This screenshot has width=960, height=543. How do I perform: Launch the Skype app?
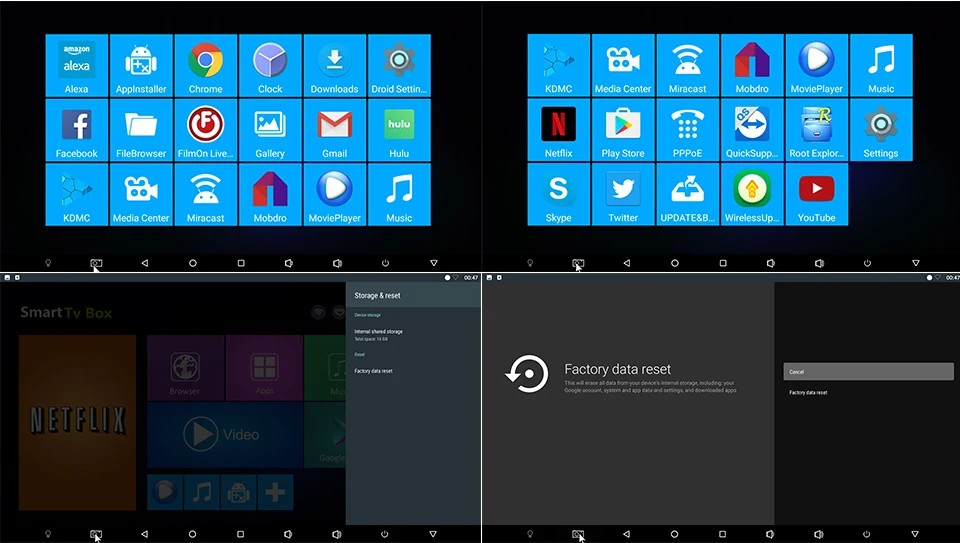click(x=558, y=195)
